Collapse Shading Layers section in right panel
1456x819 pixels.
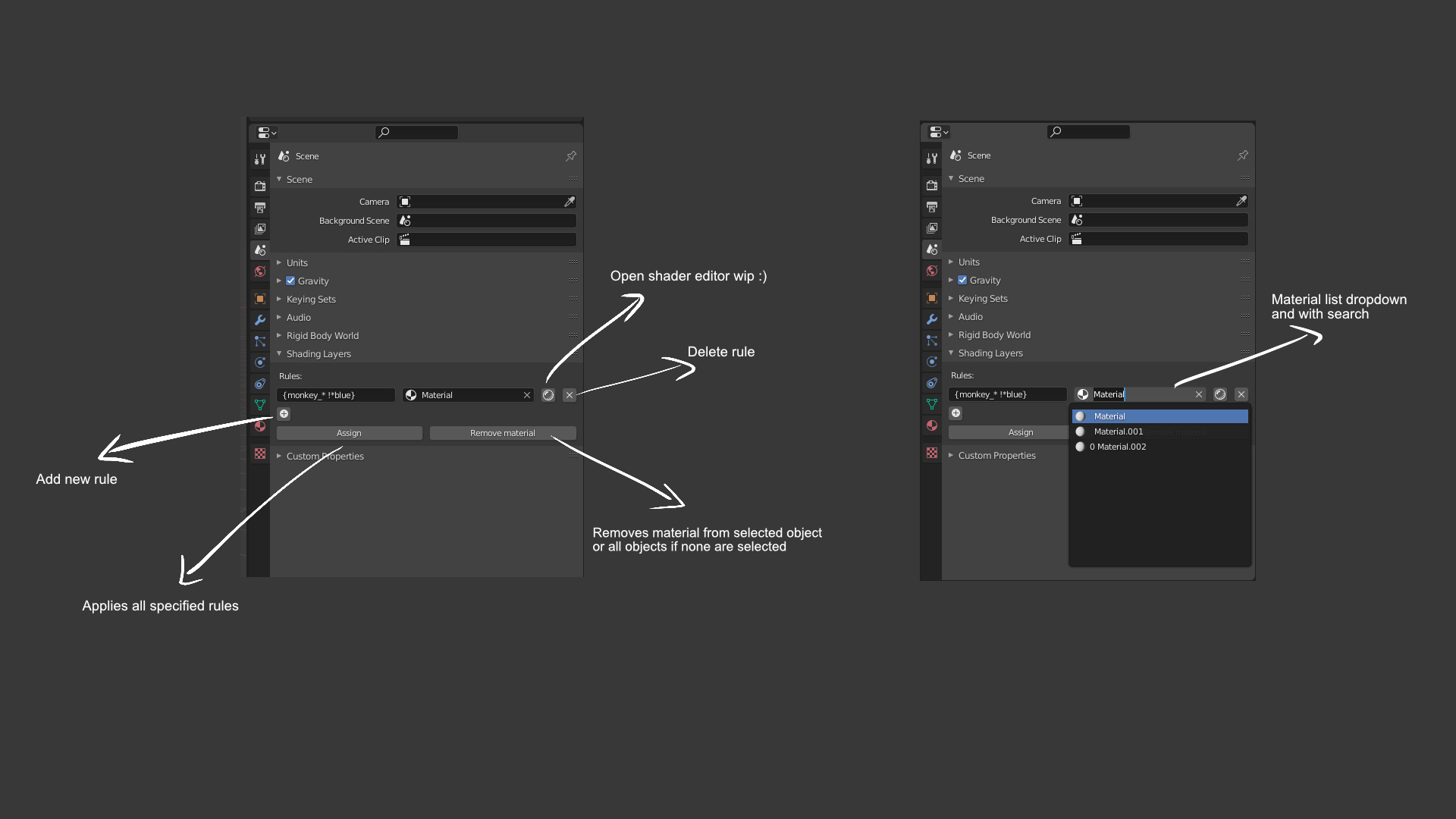coord(990,353)
